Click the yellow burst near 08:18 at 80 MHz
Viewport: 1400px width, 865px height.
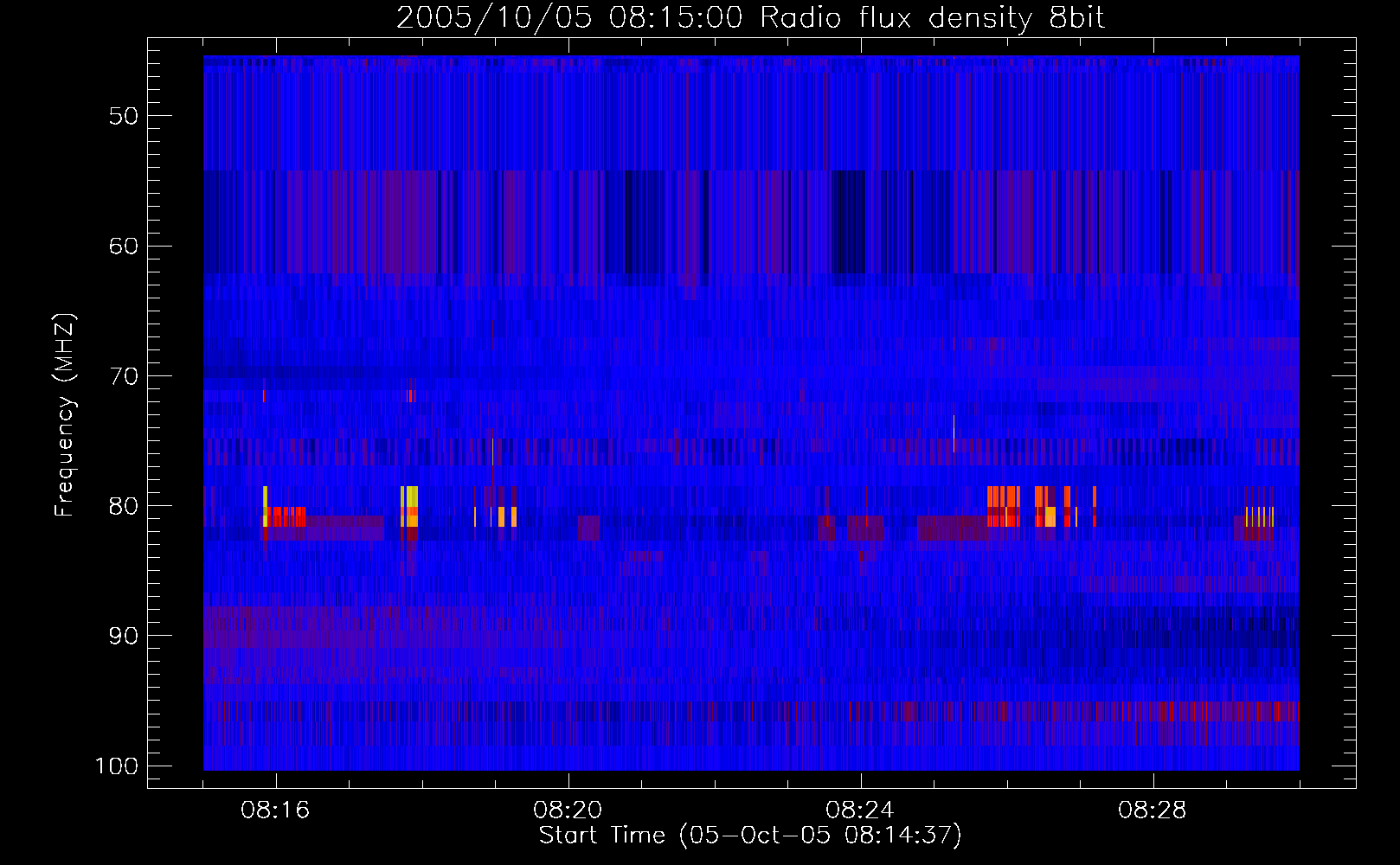(409, 506)
